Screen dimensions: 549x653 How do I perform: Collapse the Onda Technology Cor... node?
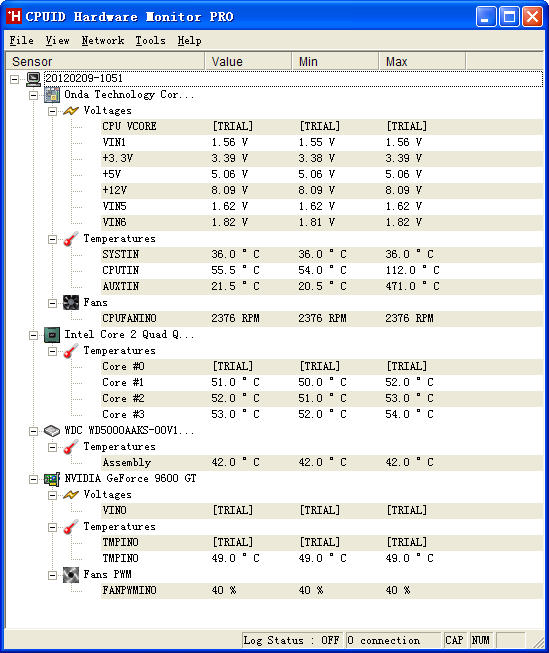click(33, 95)
